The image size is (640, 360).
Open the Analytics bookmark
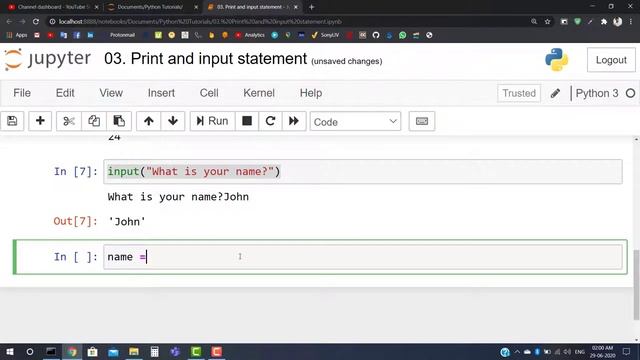[x=250, y=35]
